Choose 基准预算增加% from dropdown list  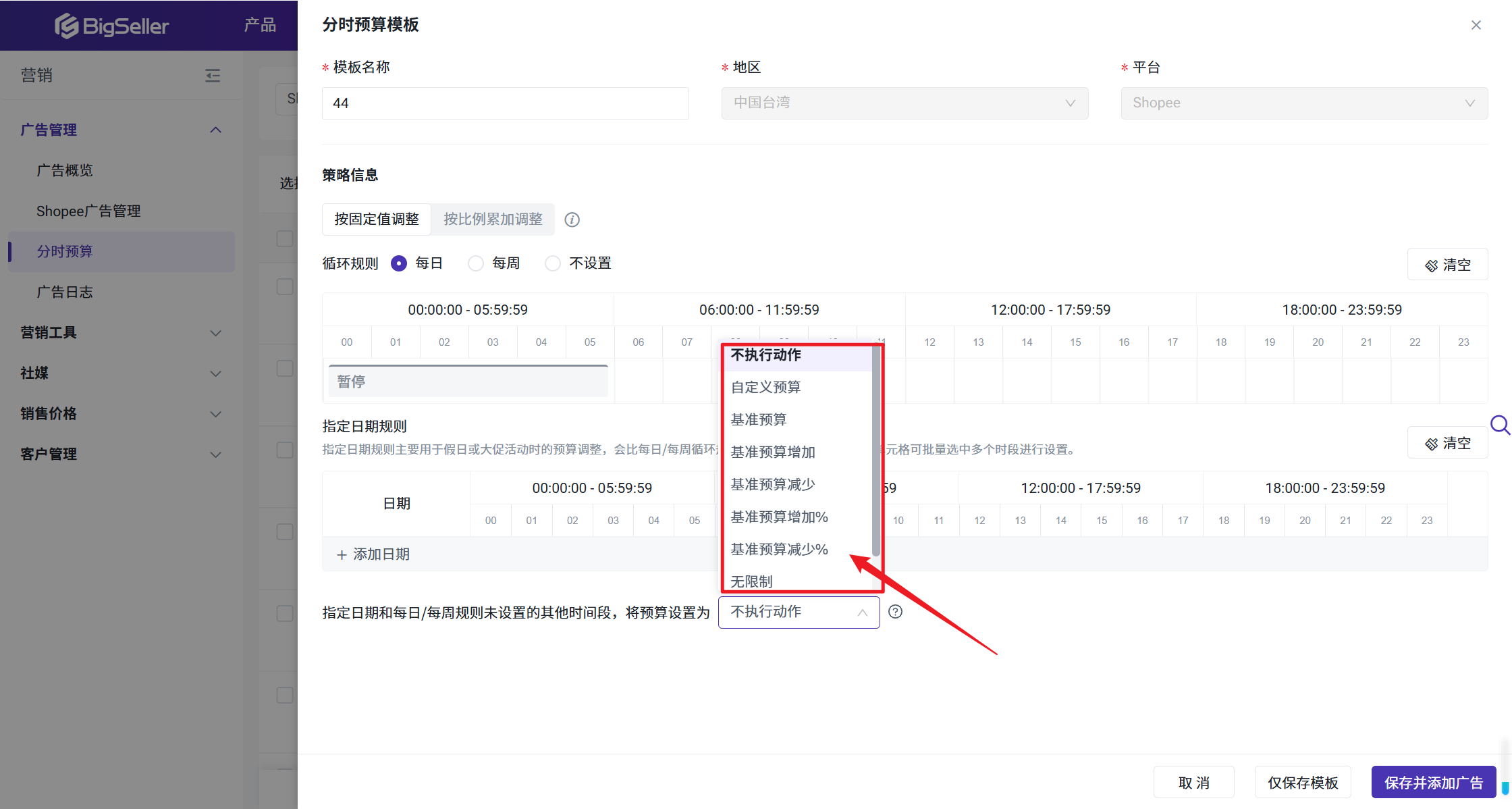[x=779, y=517]
